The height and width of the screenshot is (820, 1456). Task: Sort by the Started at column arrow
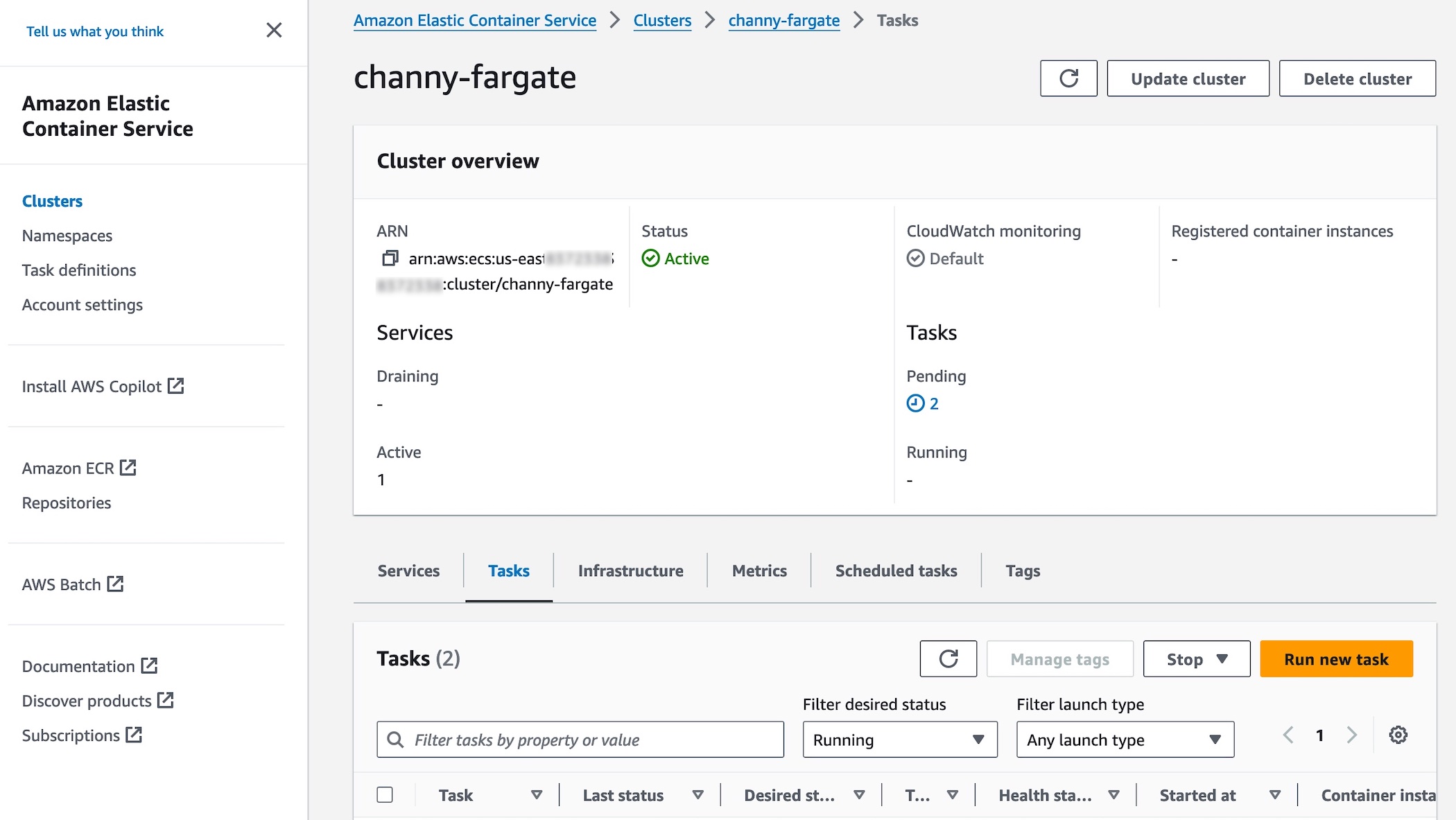[1274, 795]
